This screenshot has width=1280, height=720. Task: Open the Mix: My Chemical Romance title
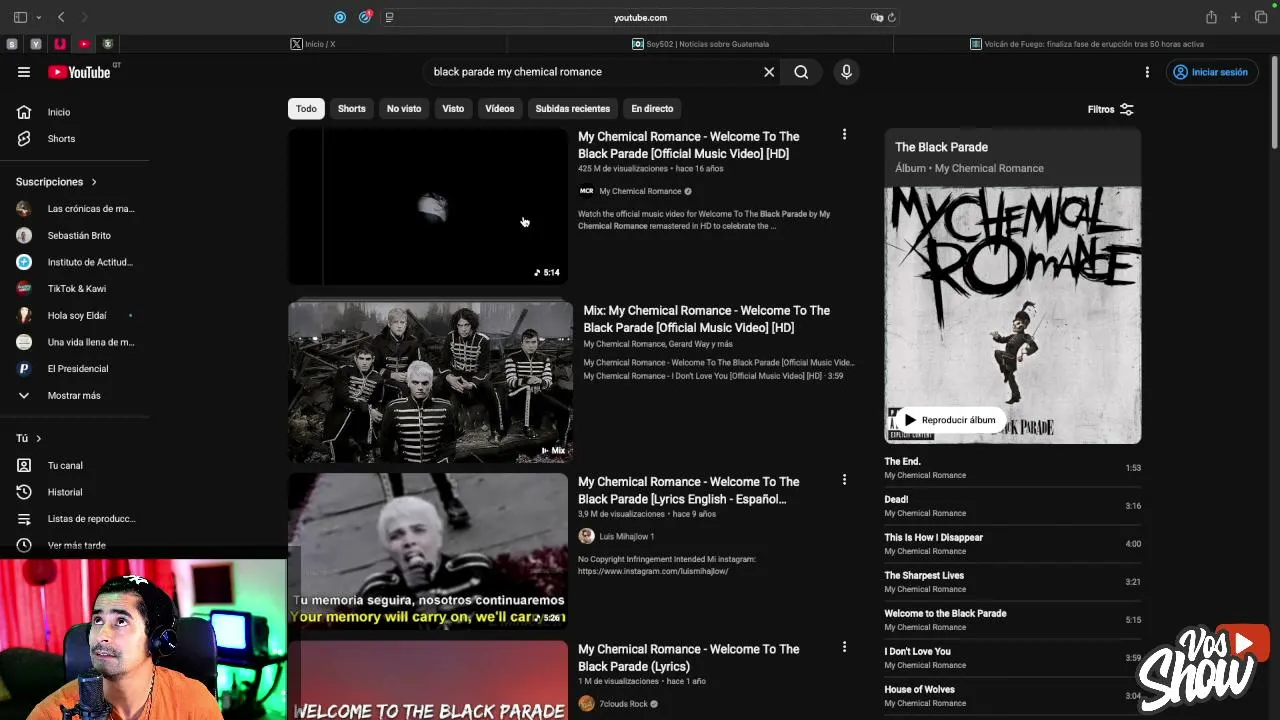[x=707, y=319]
